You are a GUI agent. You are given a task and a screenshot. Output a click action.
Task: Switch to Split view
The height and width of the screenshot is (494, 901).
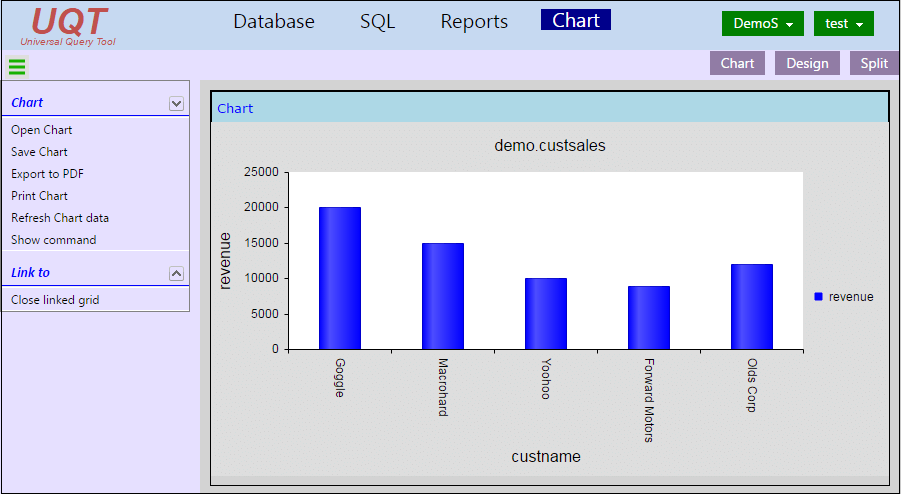[x=874, y=63]
